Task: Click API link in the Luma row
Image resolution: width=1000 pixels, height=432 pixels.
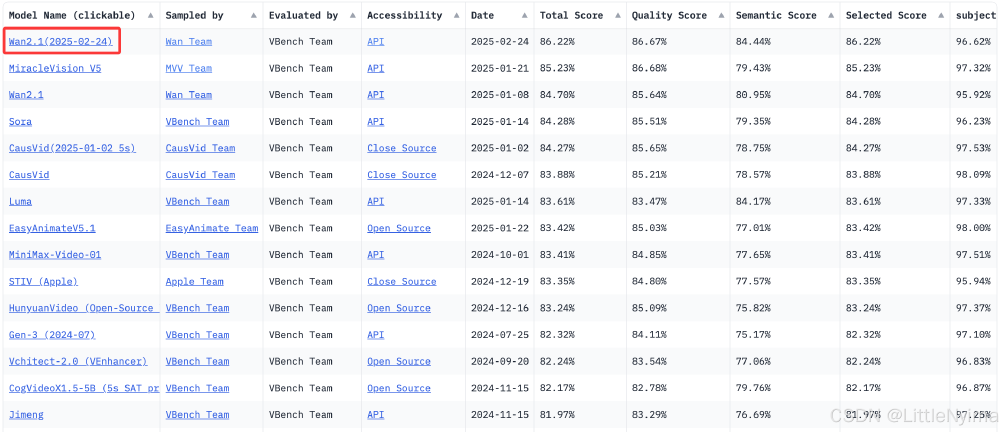Action: 375,202
